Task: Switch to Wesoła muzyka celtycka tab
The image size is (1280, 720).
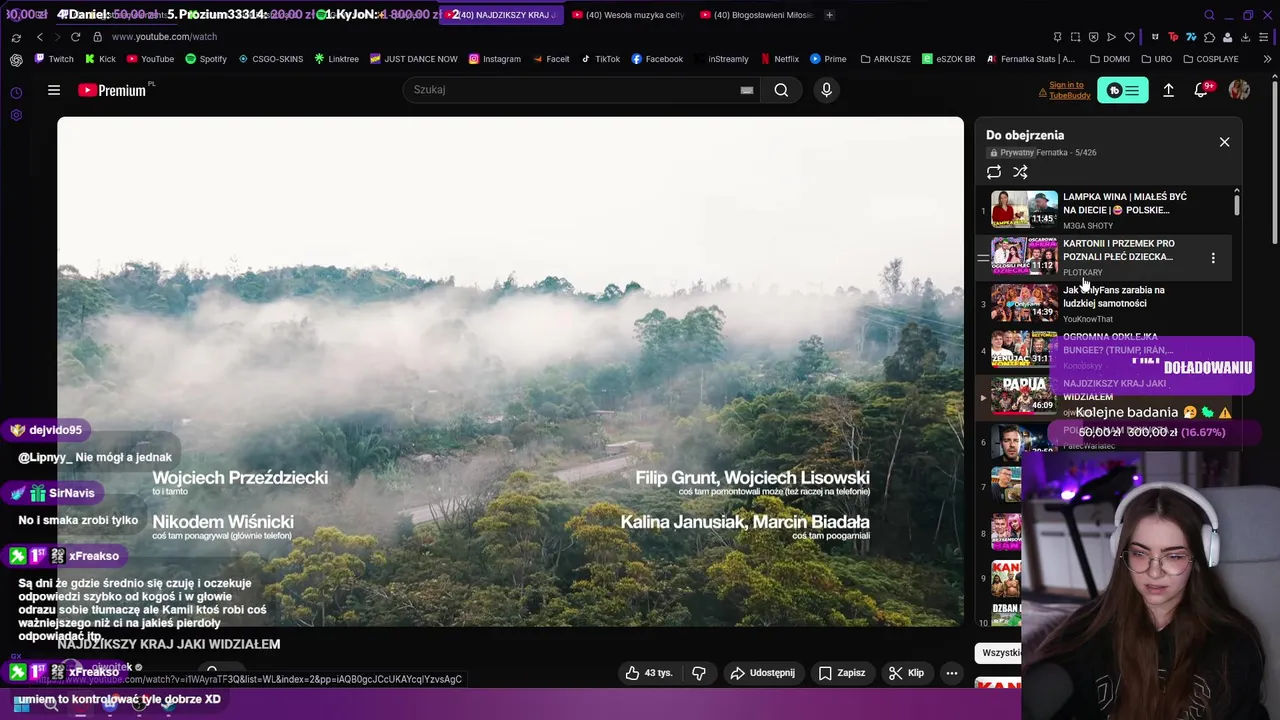Action: (x=628, y=15)
